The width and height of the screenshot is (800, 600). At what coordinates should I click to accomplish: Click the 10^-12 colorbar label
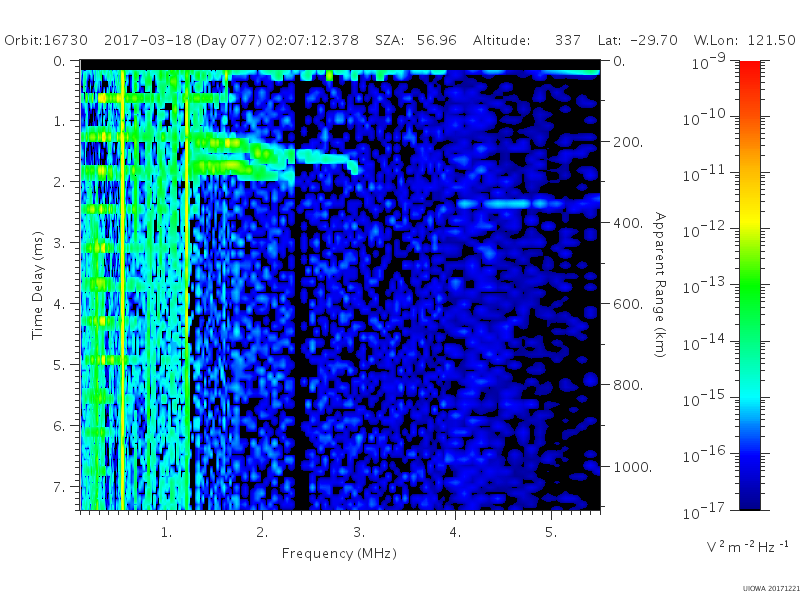(x=704, y=230)
